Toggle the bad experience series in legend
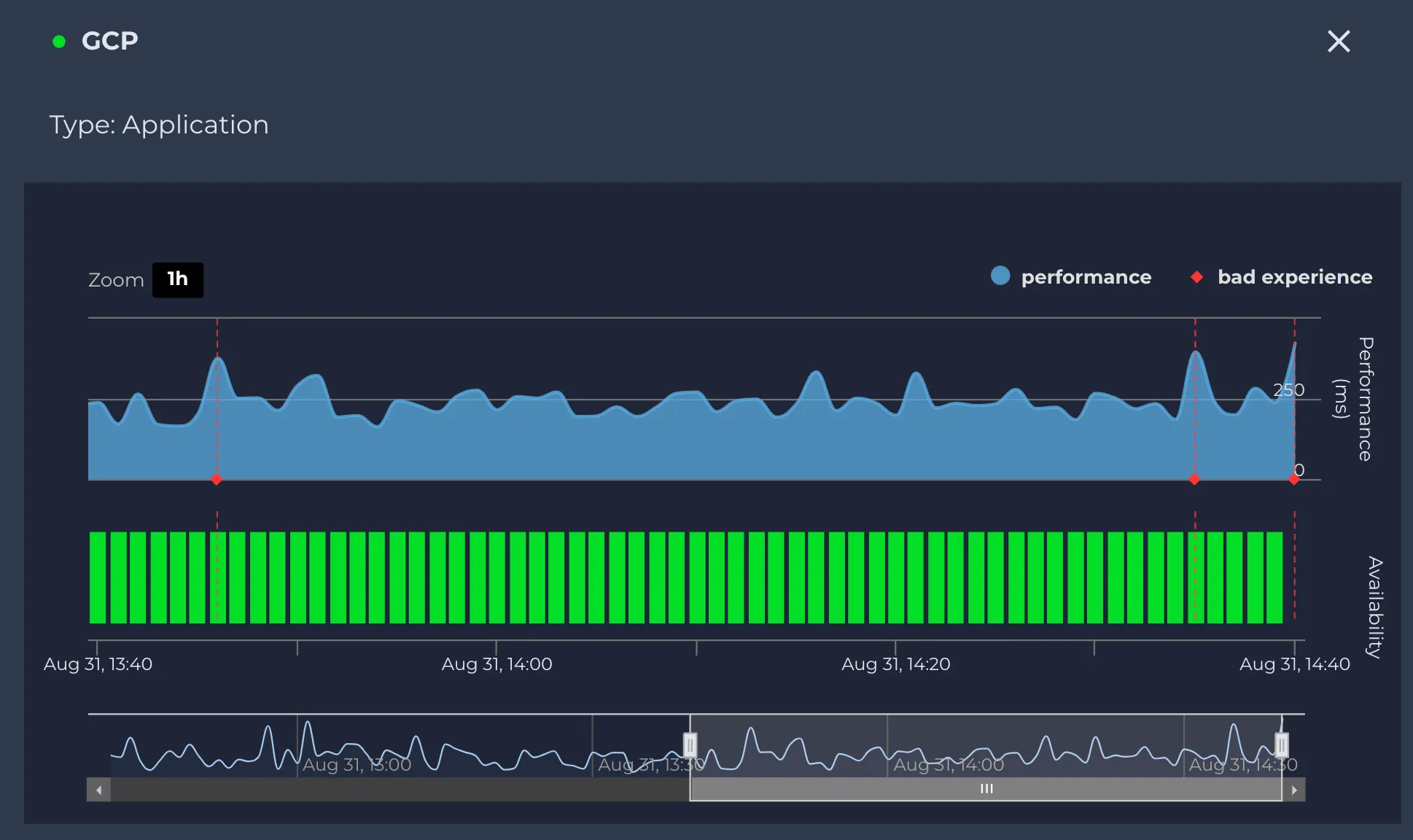This screenshot has height=840, width=1413. point(1281,277)
